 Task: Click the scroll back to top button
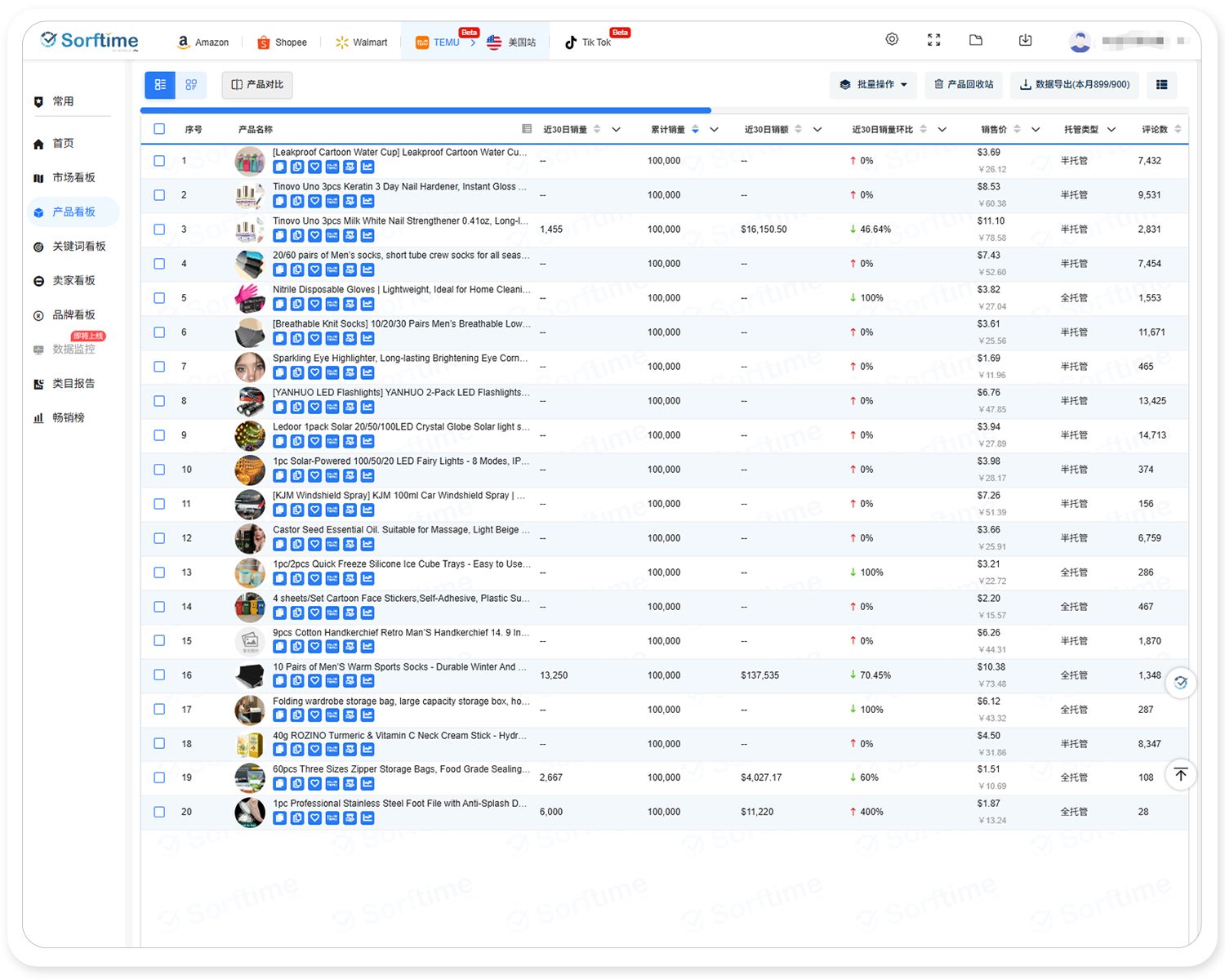pos(1181,774)
